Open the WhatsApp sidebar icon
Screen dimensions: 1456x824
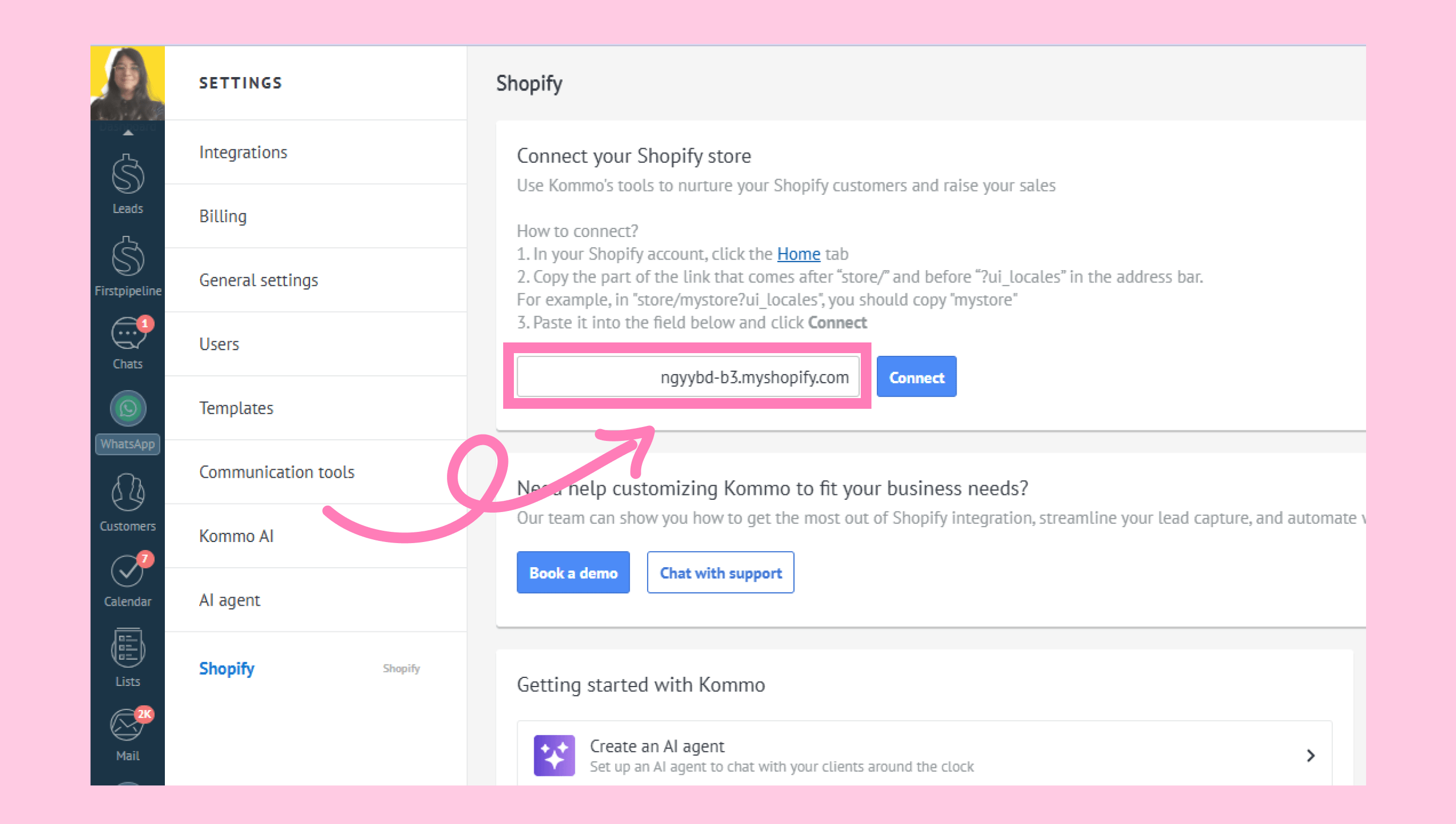tap(127, 422)
